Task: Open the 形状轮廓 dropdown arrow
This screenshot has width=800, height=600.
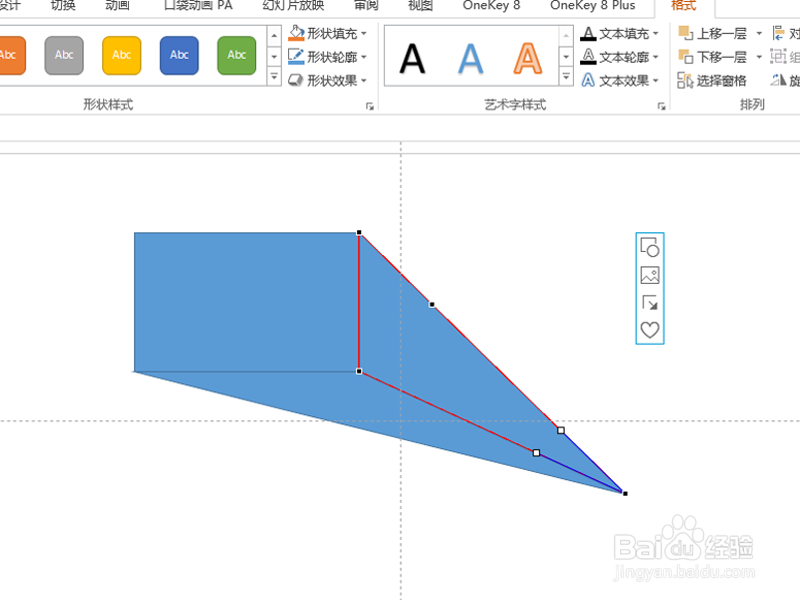Action: (x=364, y=57)
